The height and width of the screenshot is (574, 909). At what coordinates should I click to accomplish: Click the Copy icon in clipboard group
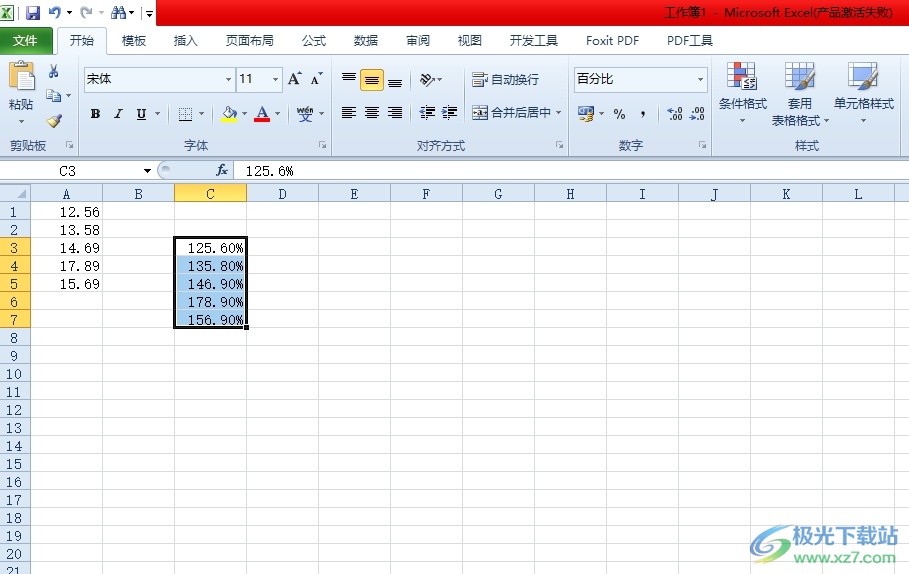point(53,96)
